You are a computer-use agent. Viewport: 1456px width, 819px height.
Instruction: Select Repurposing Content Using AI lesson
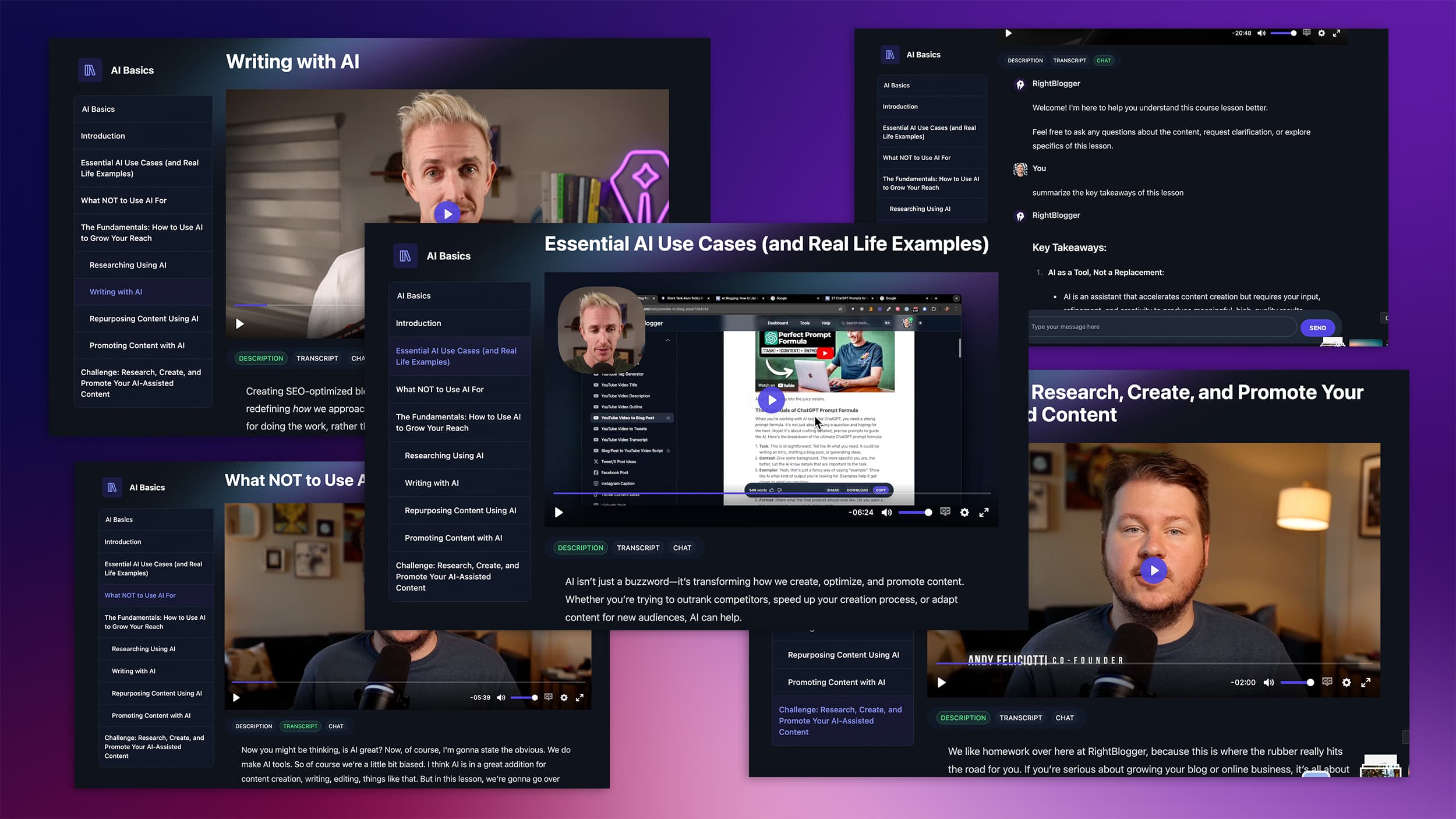pyautogui.click(x=144, y=317)
